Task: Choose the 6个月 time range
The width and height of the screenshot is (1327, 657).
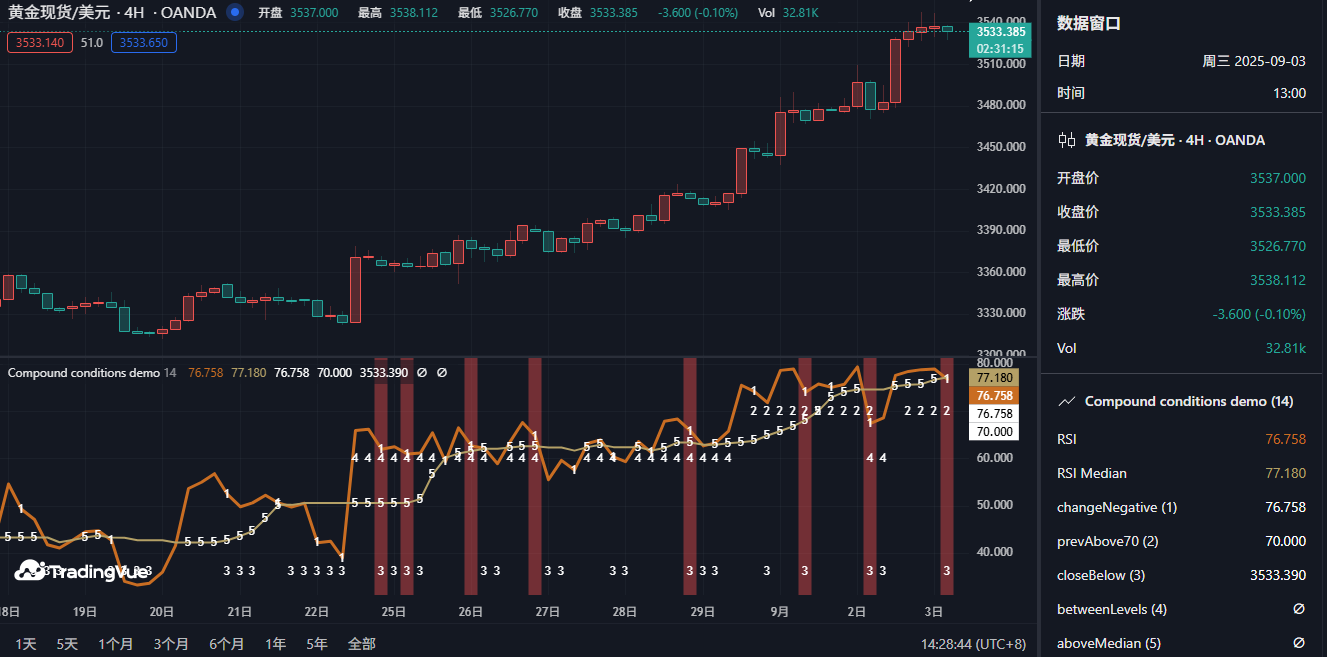Action: [x=226, y=644]
